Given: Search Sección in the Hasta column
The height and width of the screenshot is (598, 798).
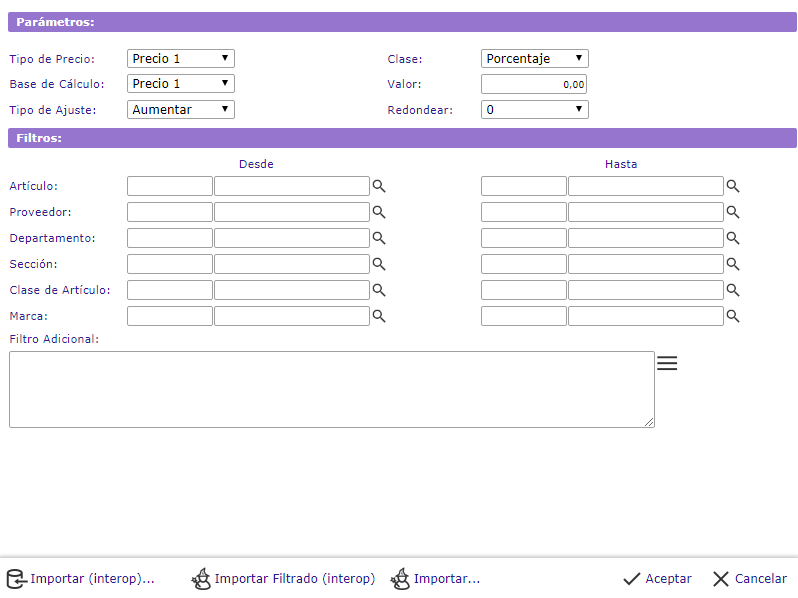Looking at the screenshot, I should [x=733, y=264].
